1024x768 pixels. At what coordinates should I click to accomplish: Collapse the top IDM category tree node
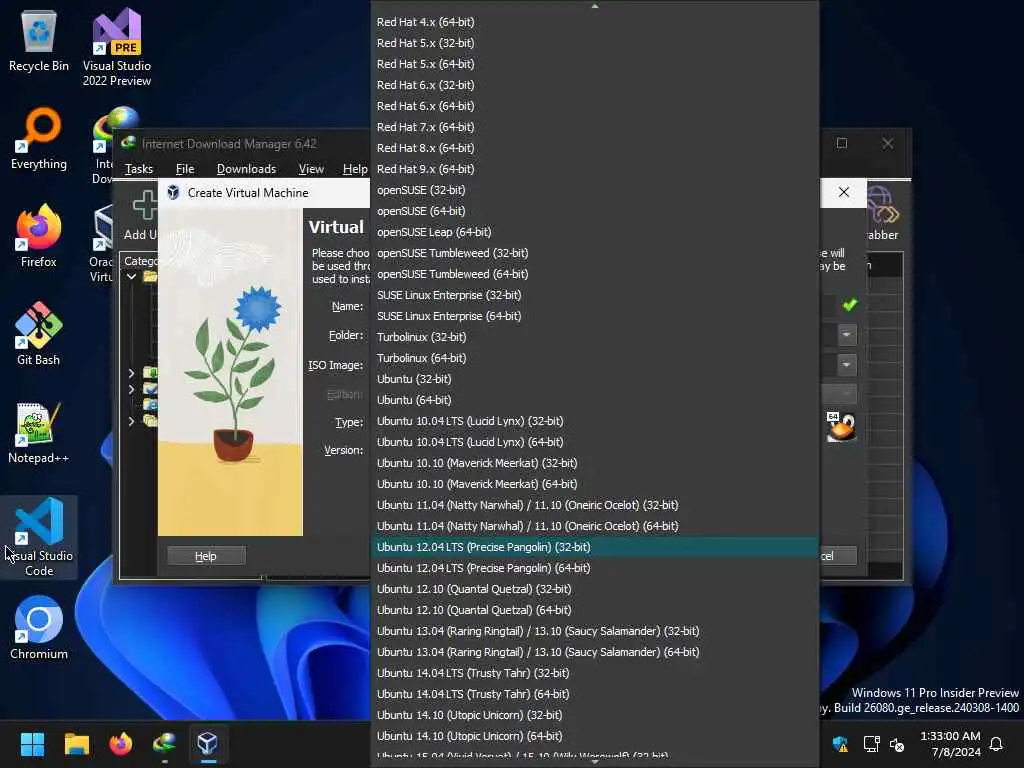131,276
